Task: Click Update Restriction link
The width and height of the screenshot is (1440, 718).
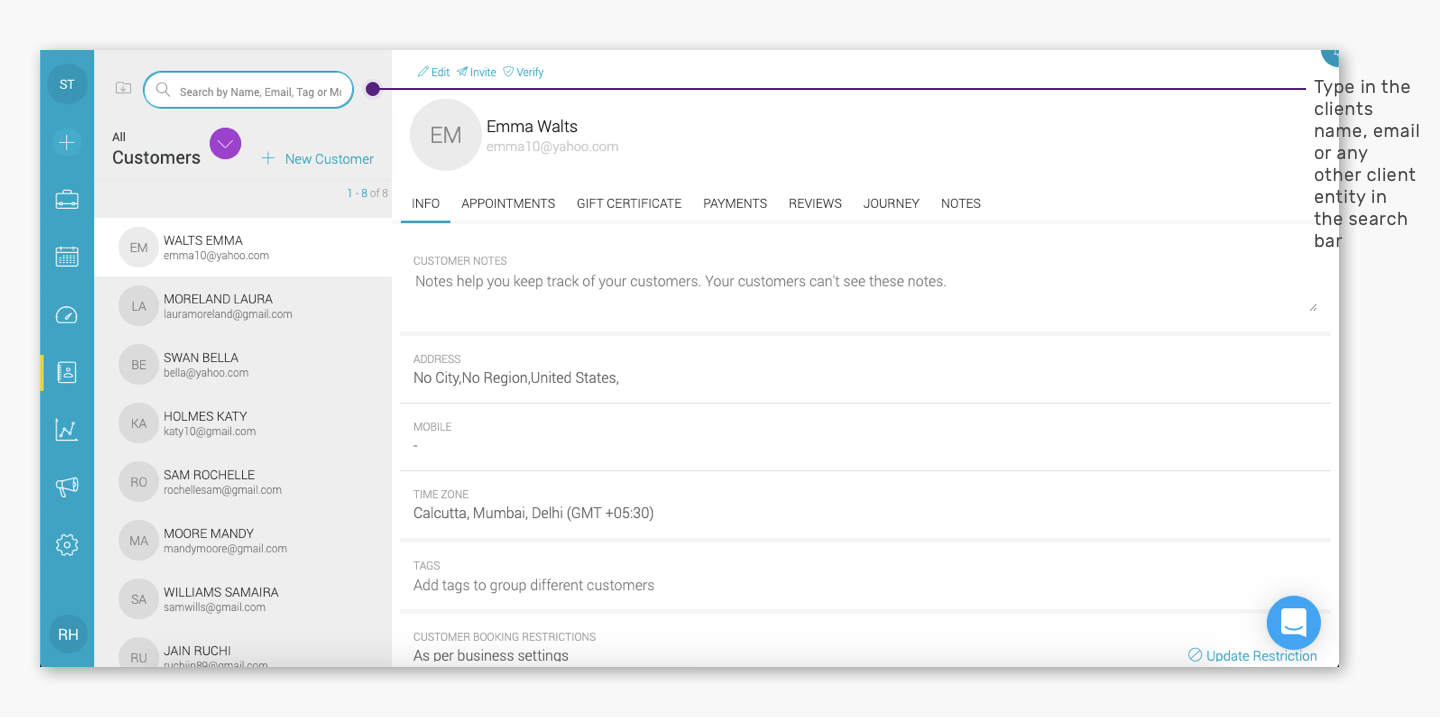Action: pyautogui.click(x=1252, y=656)
